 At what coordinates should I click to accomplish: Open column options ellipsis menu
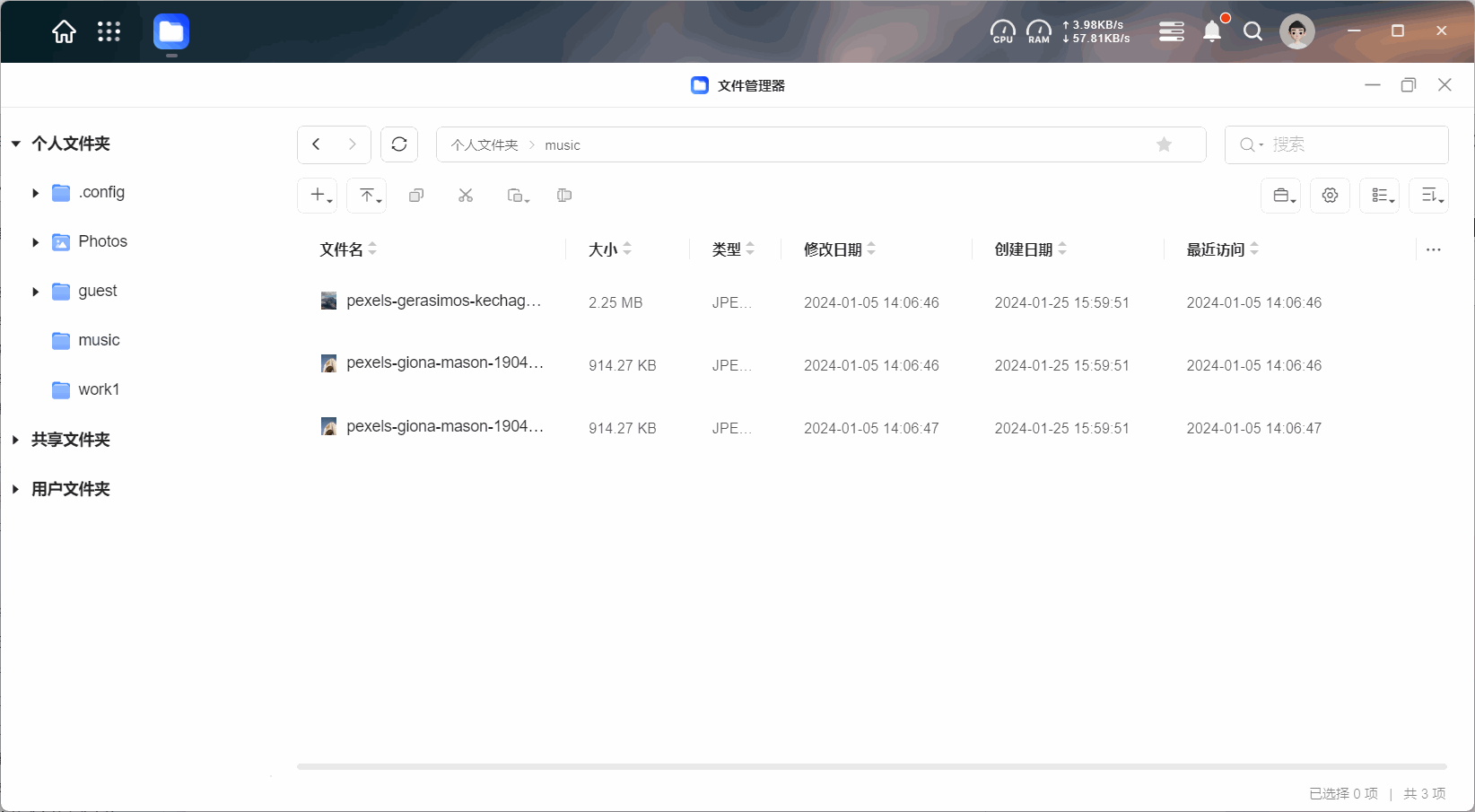[1434, 249]
